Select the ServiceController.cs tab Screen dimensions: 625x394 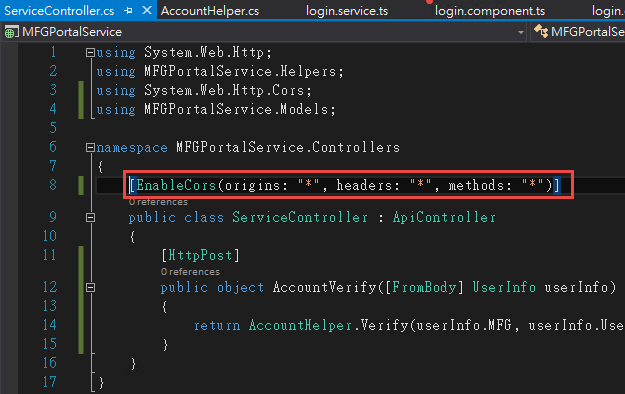pyautogui.click(x=59, y=11)
